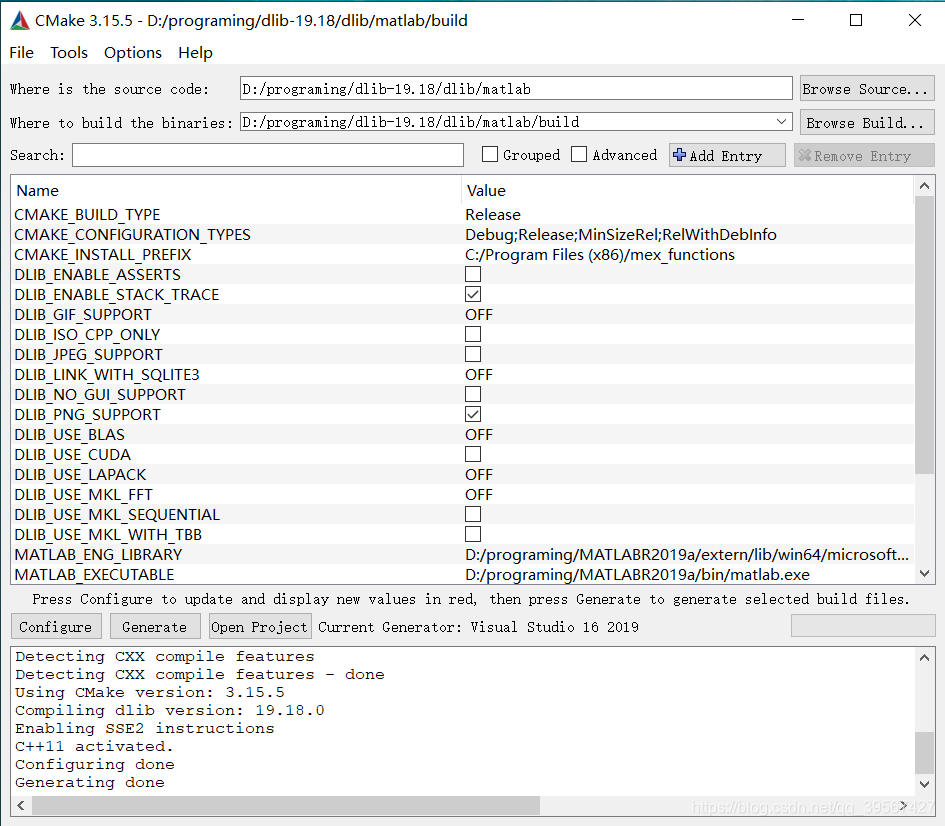Click Browse Source button
Viewport: 945px width, 826px height.
coord(866,88)
